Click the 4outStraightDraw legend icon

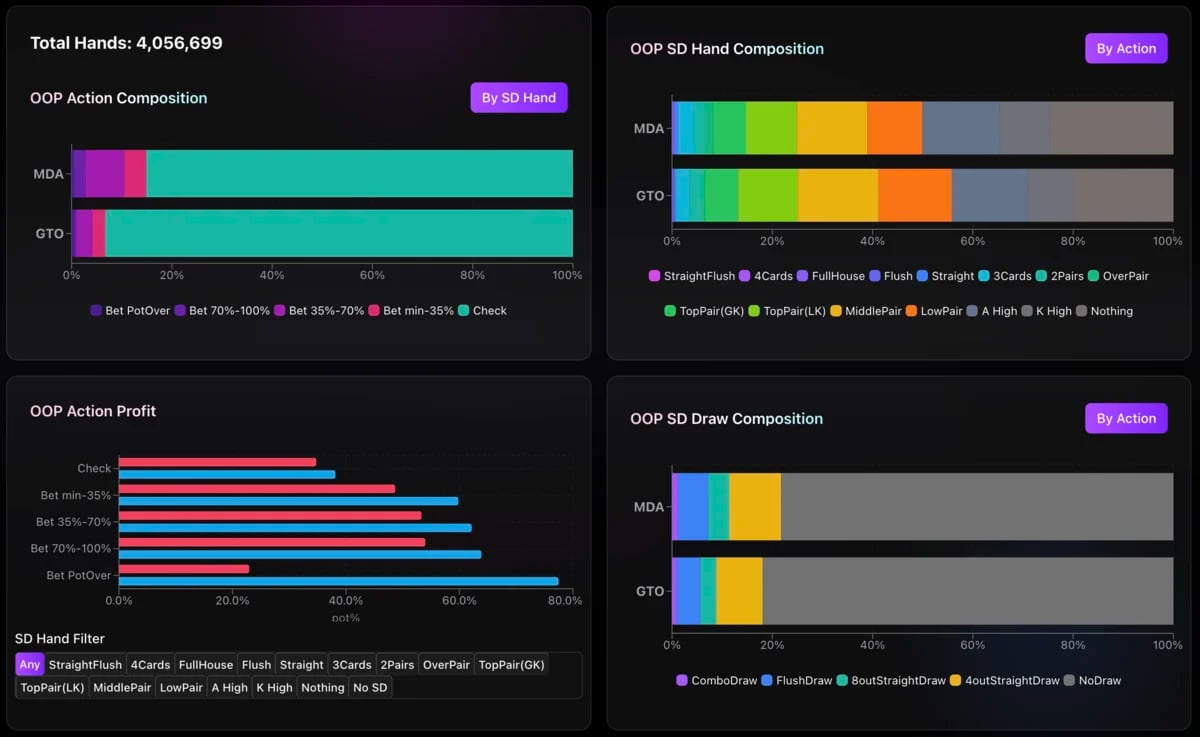coord(955,680)
